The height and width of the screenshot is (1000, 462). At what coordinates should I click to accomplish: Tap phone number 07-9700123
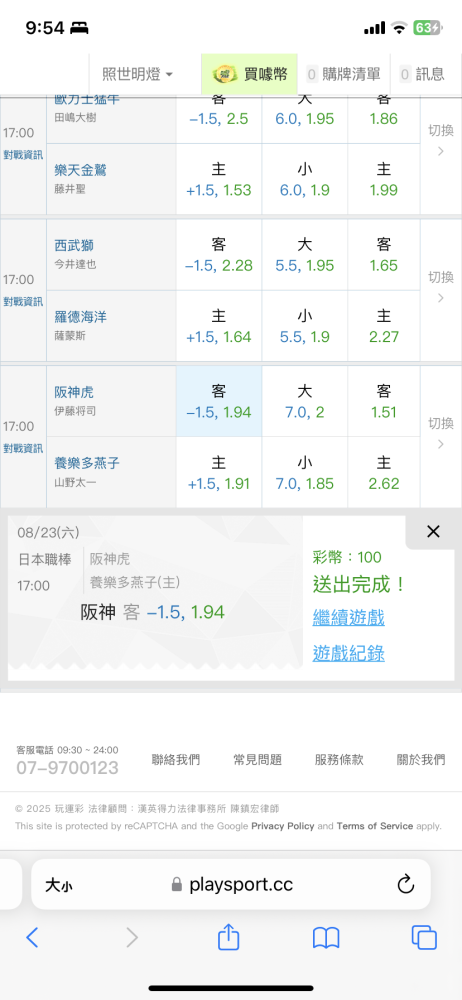pos(67,767)
